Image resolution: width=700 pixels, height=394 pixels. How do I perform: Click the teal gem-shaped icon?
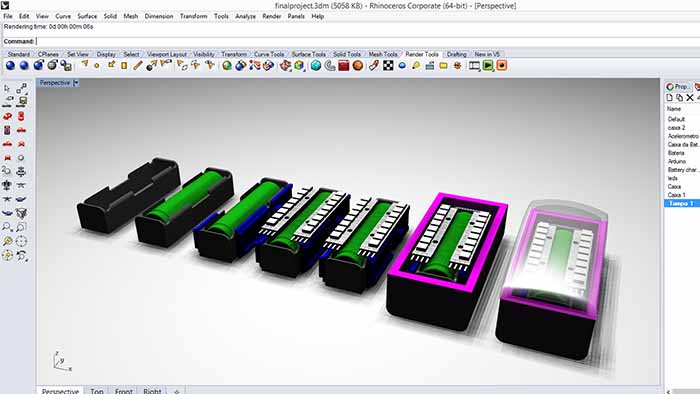(x=316, y=66)
